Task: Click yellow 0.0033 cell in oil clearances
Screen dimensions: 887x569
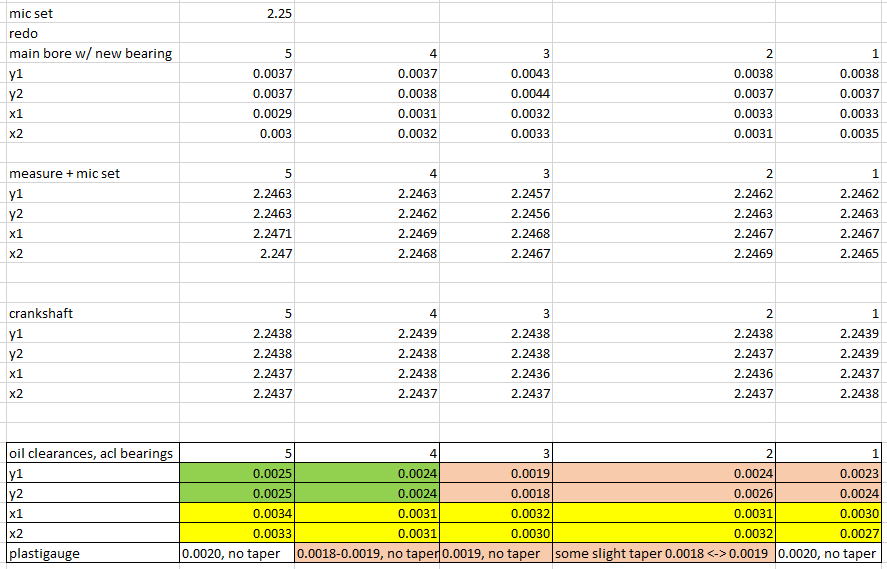Action: pos(237,533)
